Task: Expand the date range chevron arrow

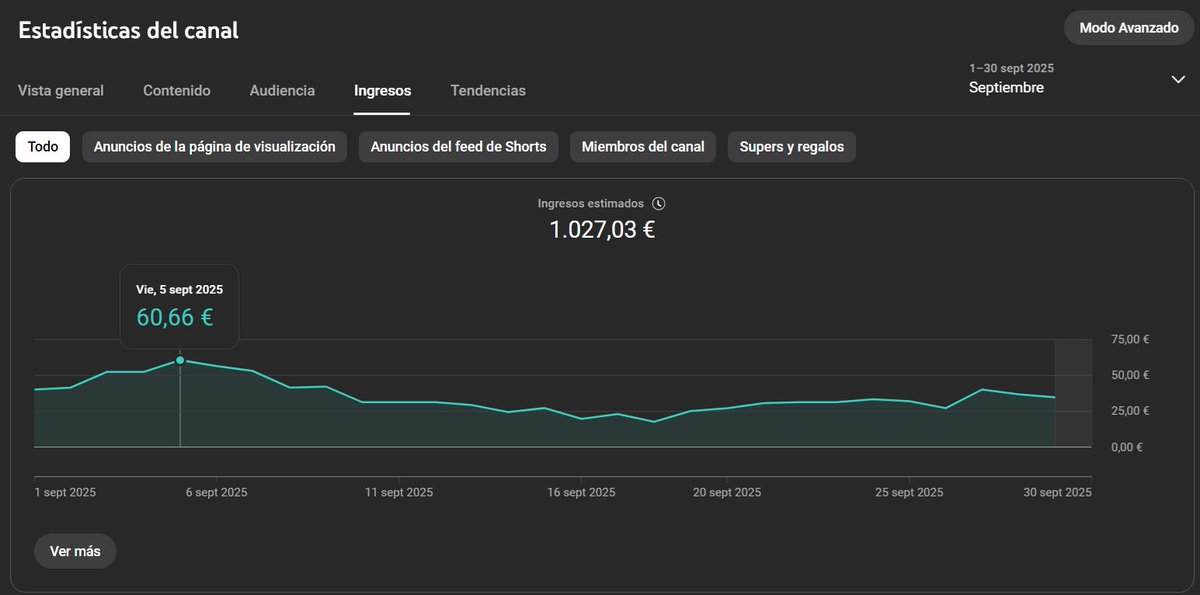Action: 1178,80
